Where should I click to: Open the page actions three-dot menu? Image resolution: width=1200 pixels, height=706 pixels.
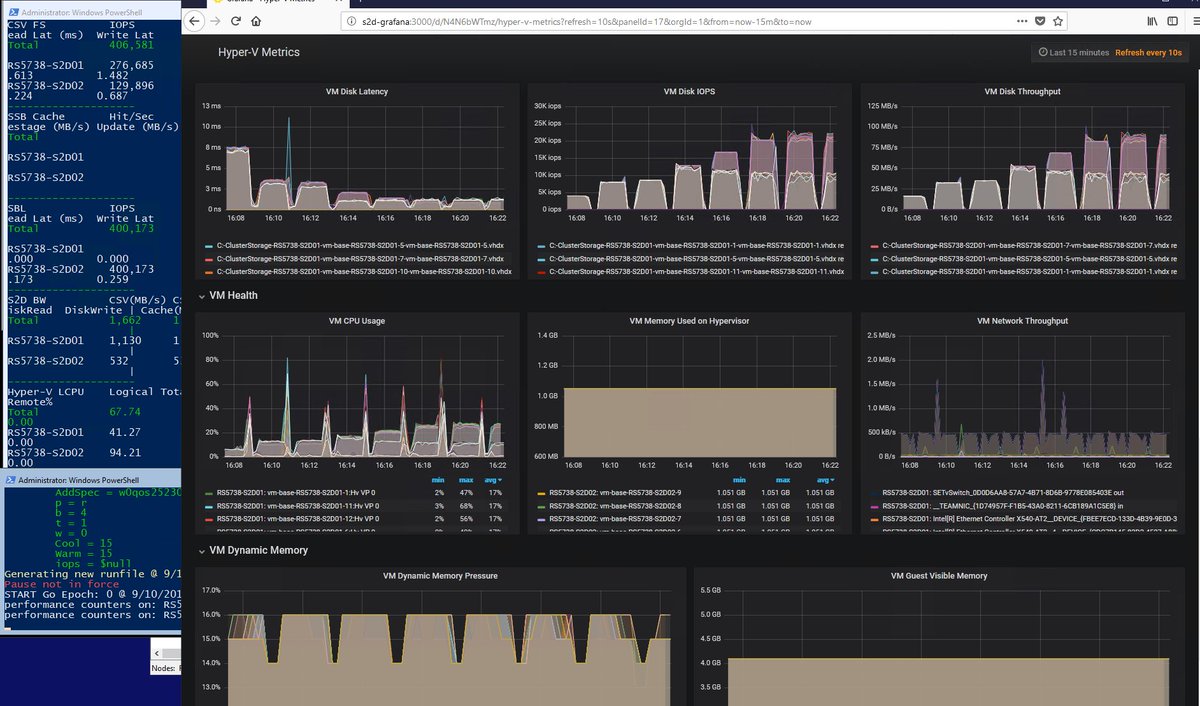[1022, 21]
